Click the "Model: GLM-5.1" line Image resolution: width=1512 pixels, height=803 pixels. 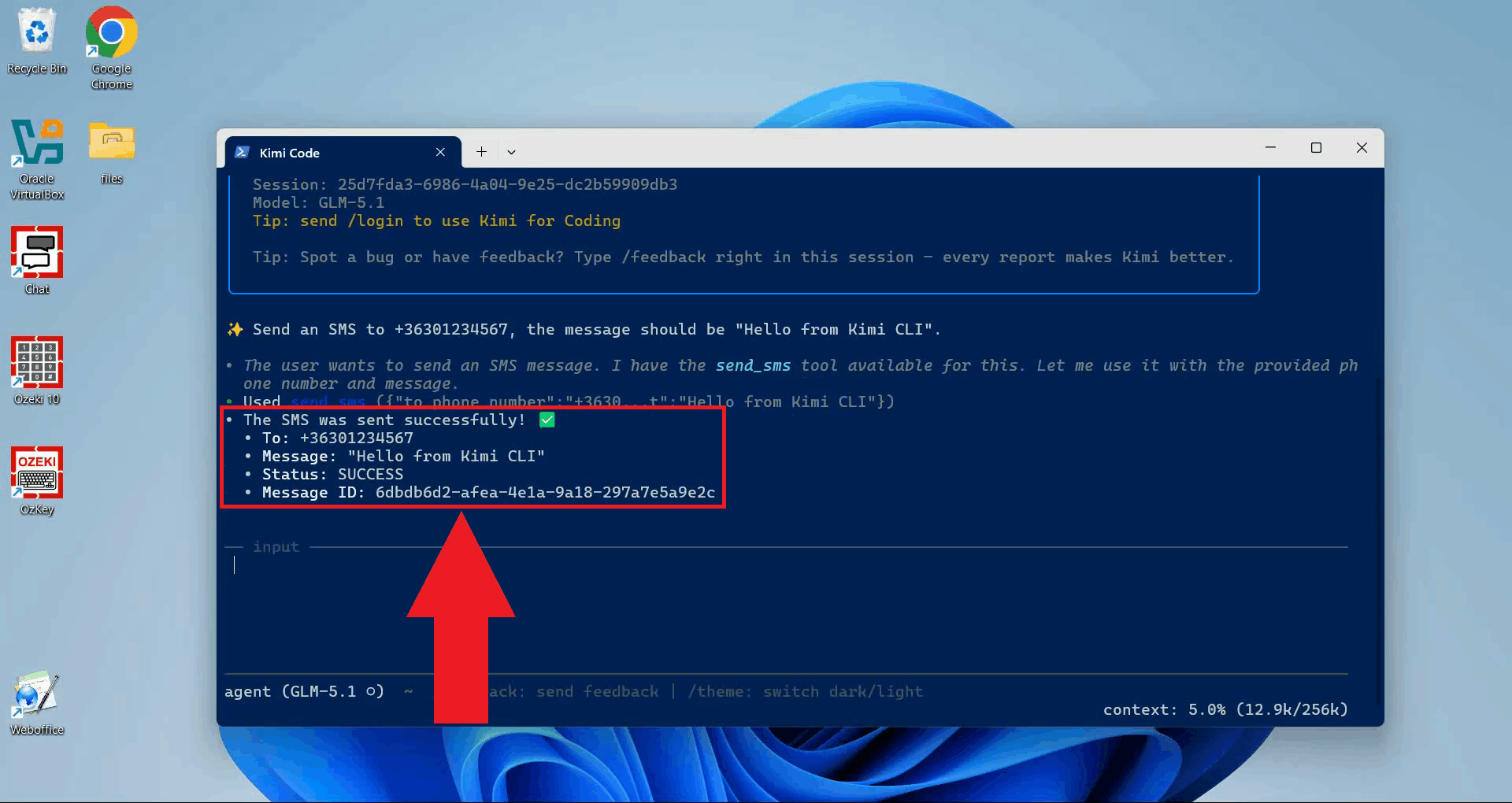point(318,202)
